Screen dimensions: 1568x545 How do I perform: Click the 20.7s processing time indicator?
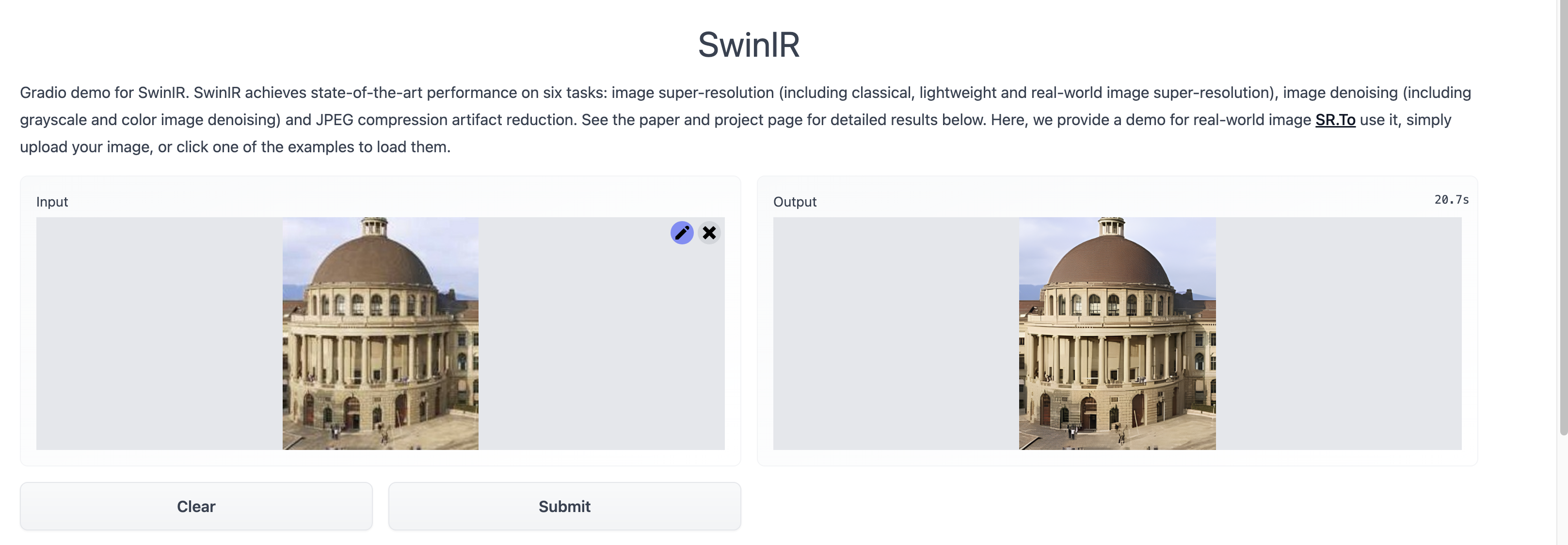(x=1451, y=200)
